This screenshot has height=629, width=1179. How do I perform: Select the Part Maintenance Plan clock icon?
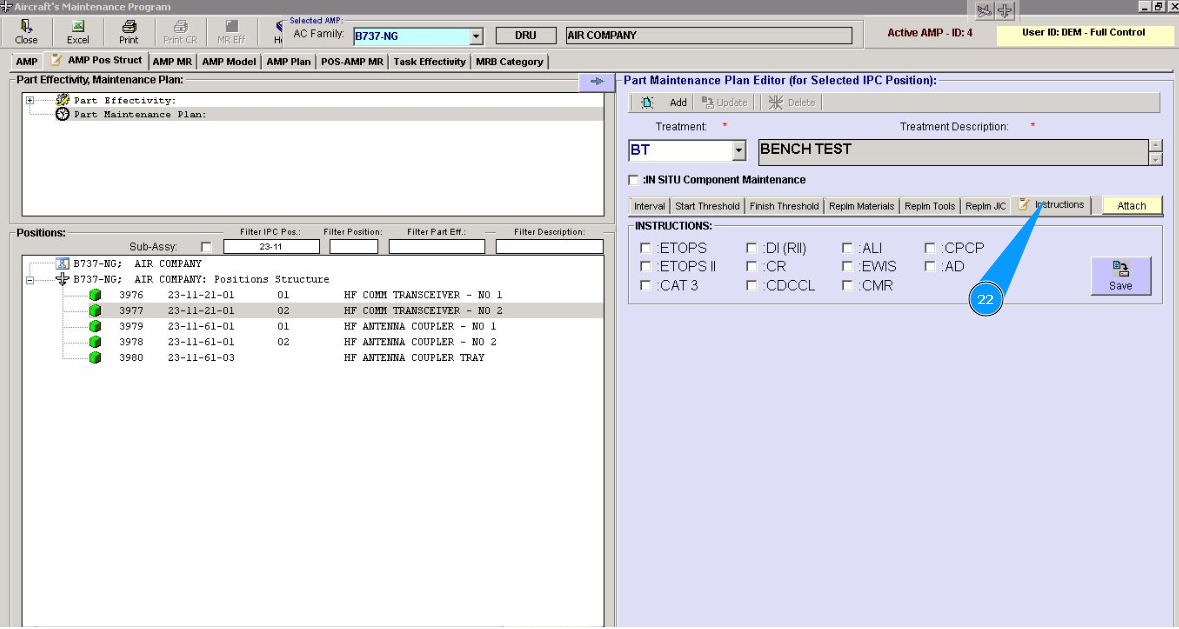(63, 115)
